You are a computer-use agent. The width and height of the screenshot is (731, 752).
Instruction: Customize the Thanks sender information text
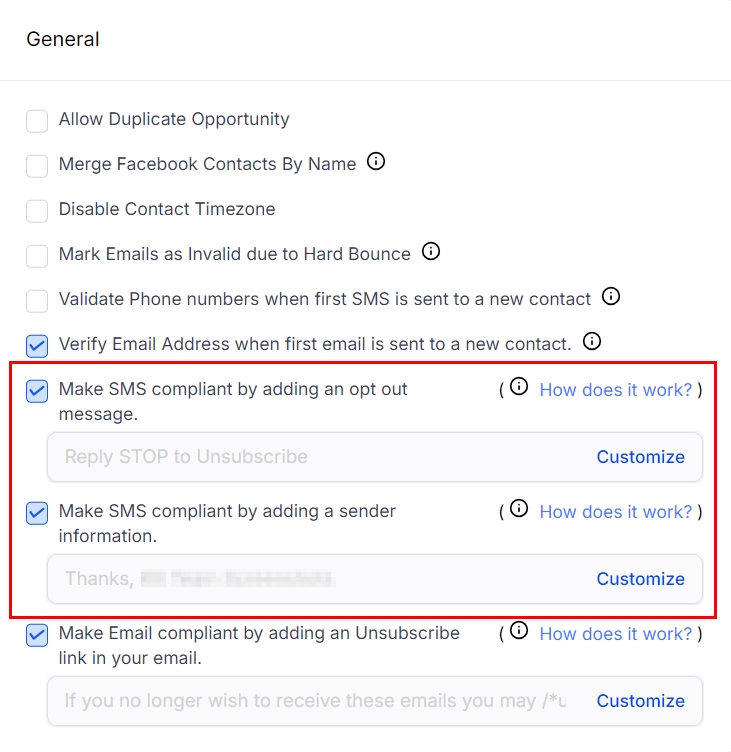pos(640,579)
